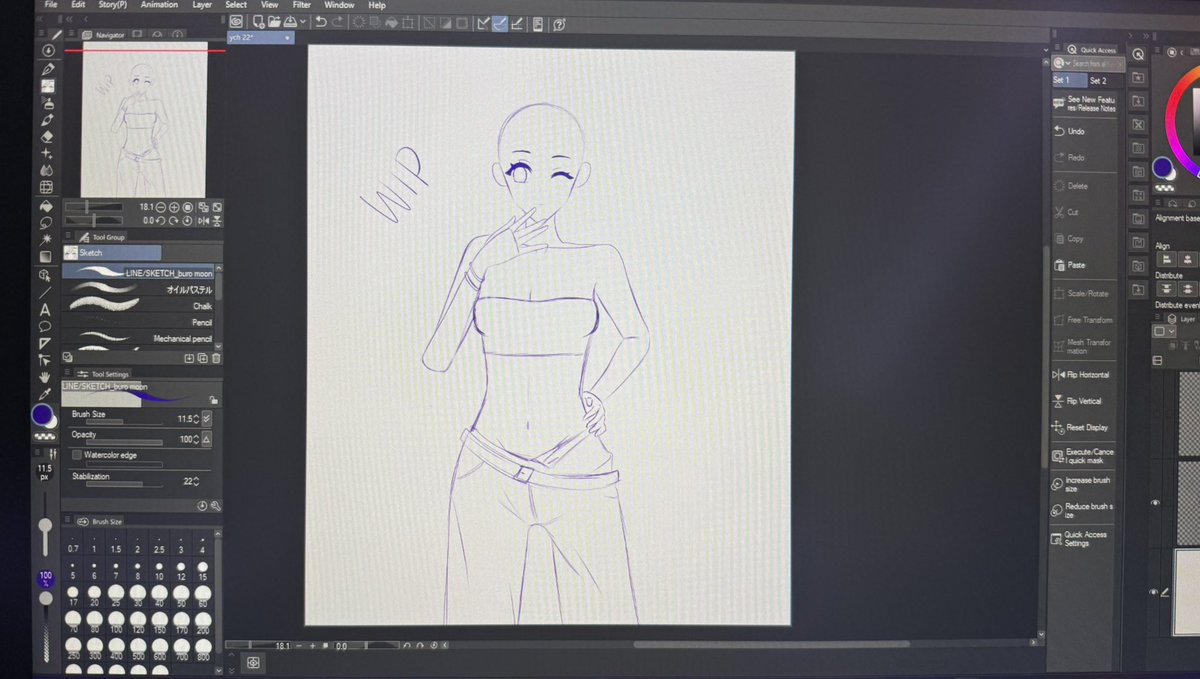Delete sub tool via trash icon
Screen dimensions: 1200x679
217,357
